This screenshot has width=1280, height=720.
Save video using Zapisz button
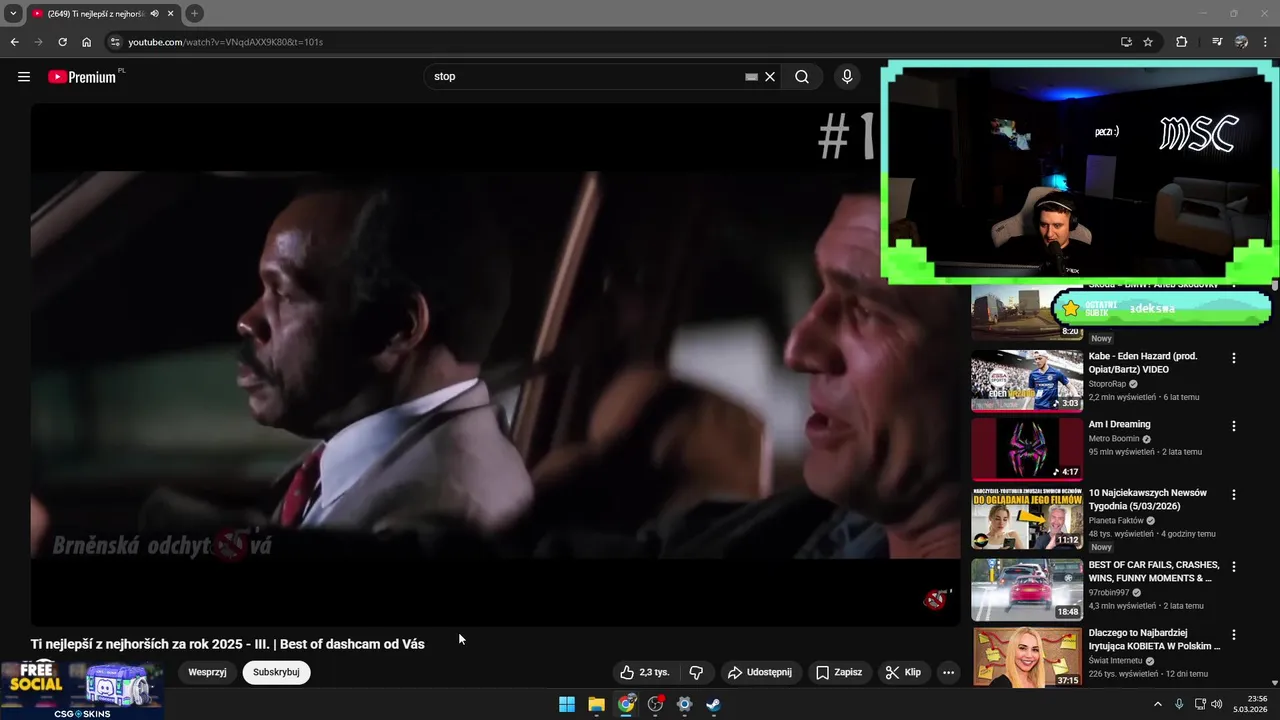pyautogui.click(x=838, y=672)
